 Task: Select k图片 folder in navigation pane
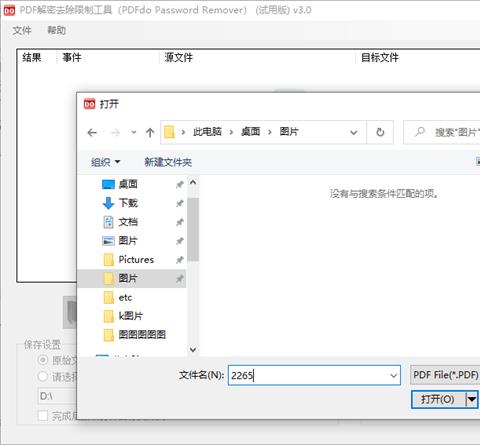[132, 316]
